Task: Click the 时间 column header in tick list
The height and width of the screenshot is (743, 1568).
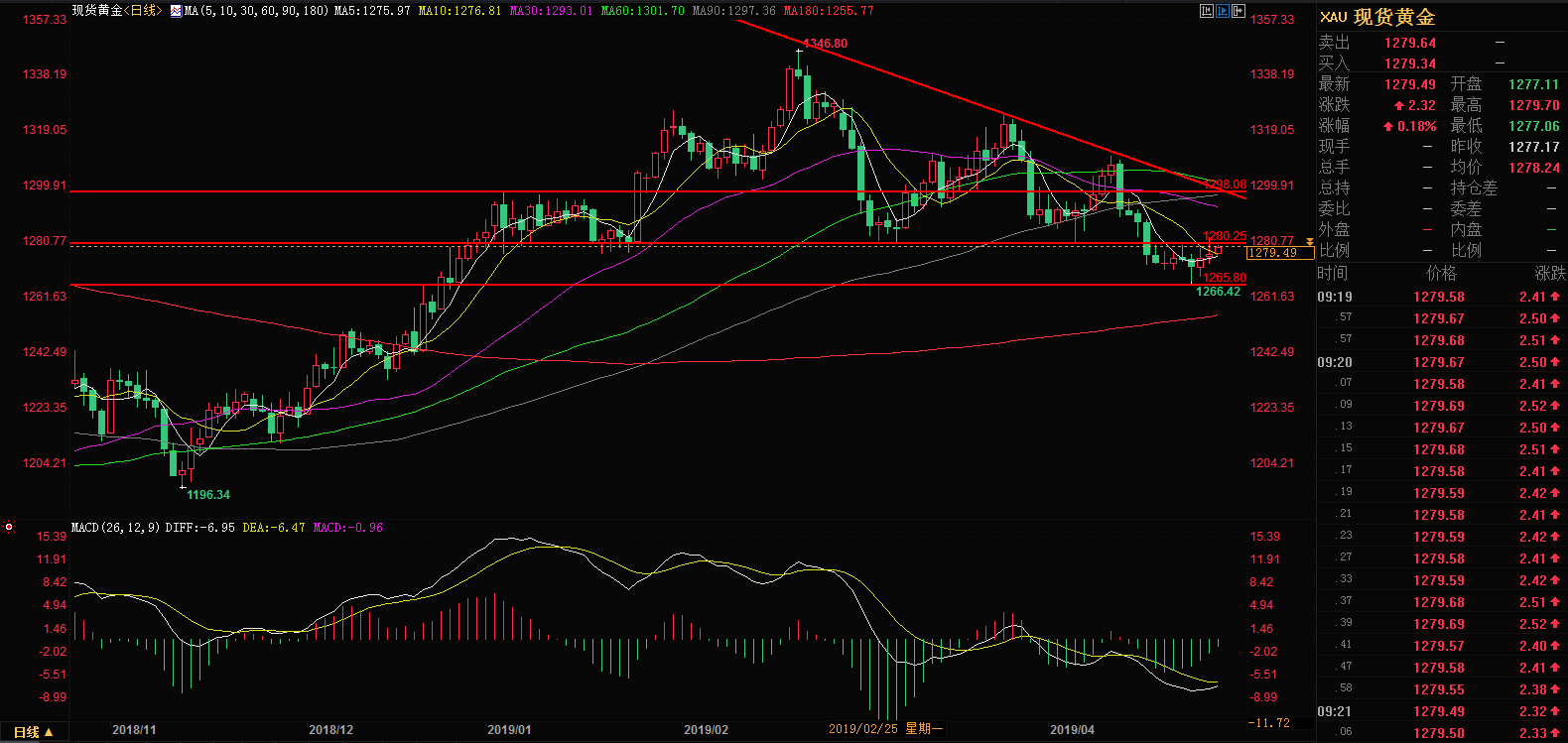Action: tap(1333, 273)
